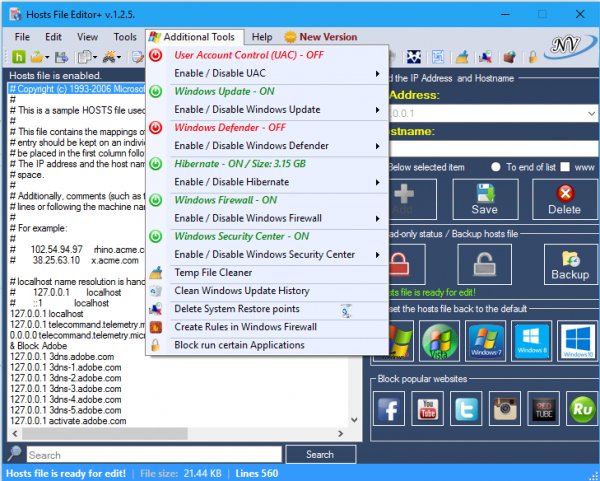This screenshot has height=481, width=600.
Task: Block Twitter using its icon
Action: 466,409
